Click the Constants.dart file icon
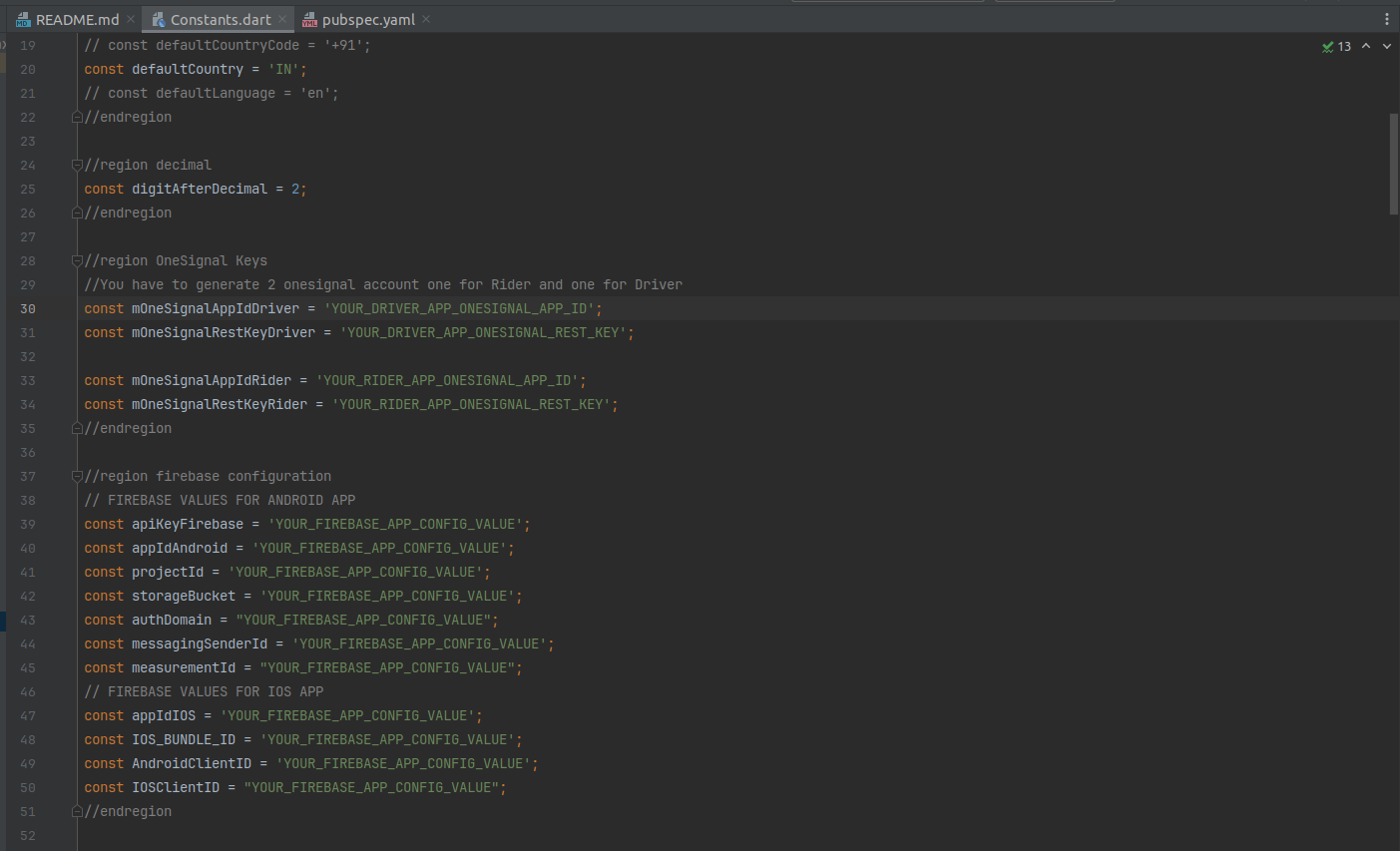Viewport: 1400px width, 851px height. (x=158, y=20)
